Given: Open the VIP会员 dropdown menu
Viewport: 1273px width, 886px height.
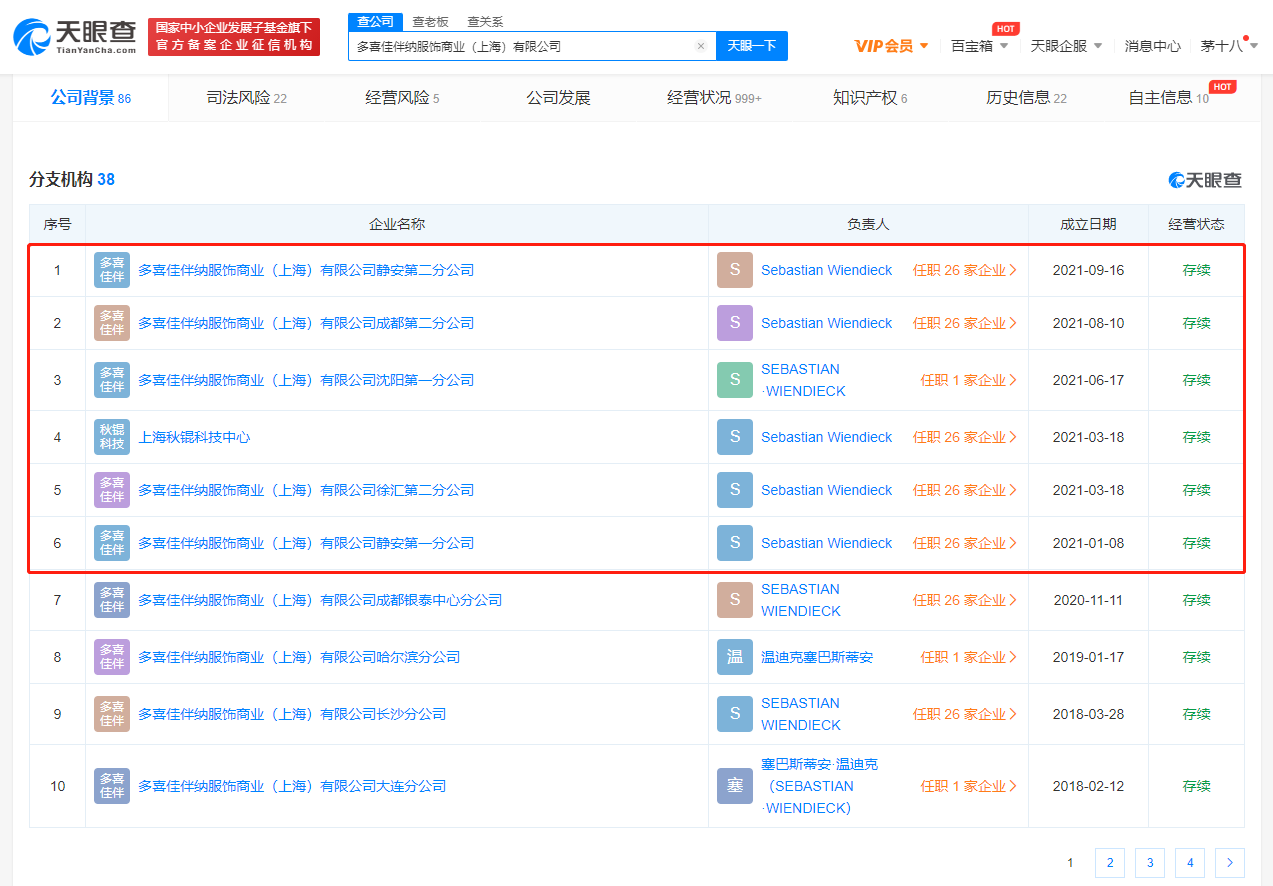Looking at the screenshot, I should click(x=891, y=46).
